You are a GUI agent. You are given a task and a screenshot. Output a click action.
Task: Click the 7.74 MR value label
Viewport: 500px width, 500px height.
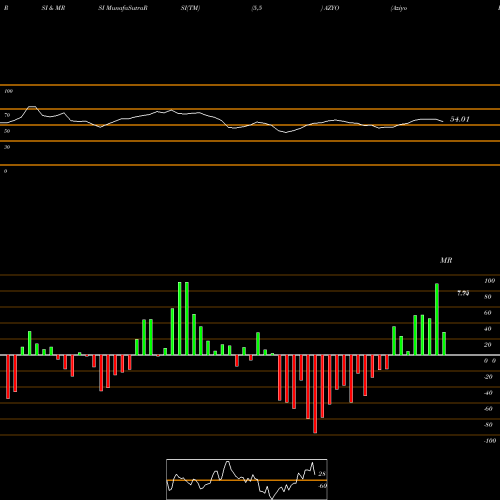click(x=463, y=293)
